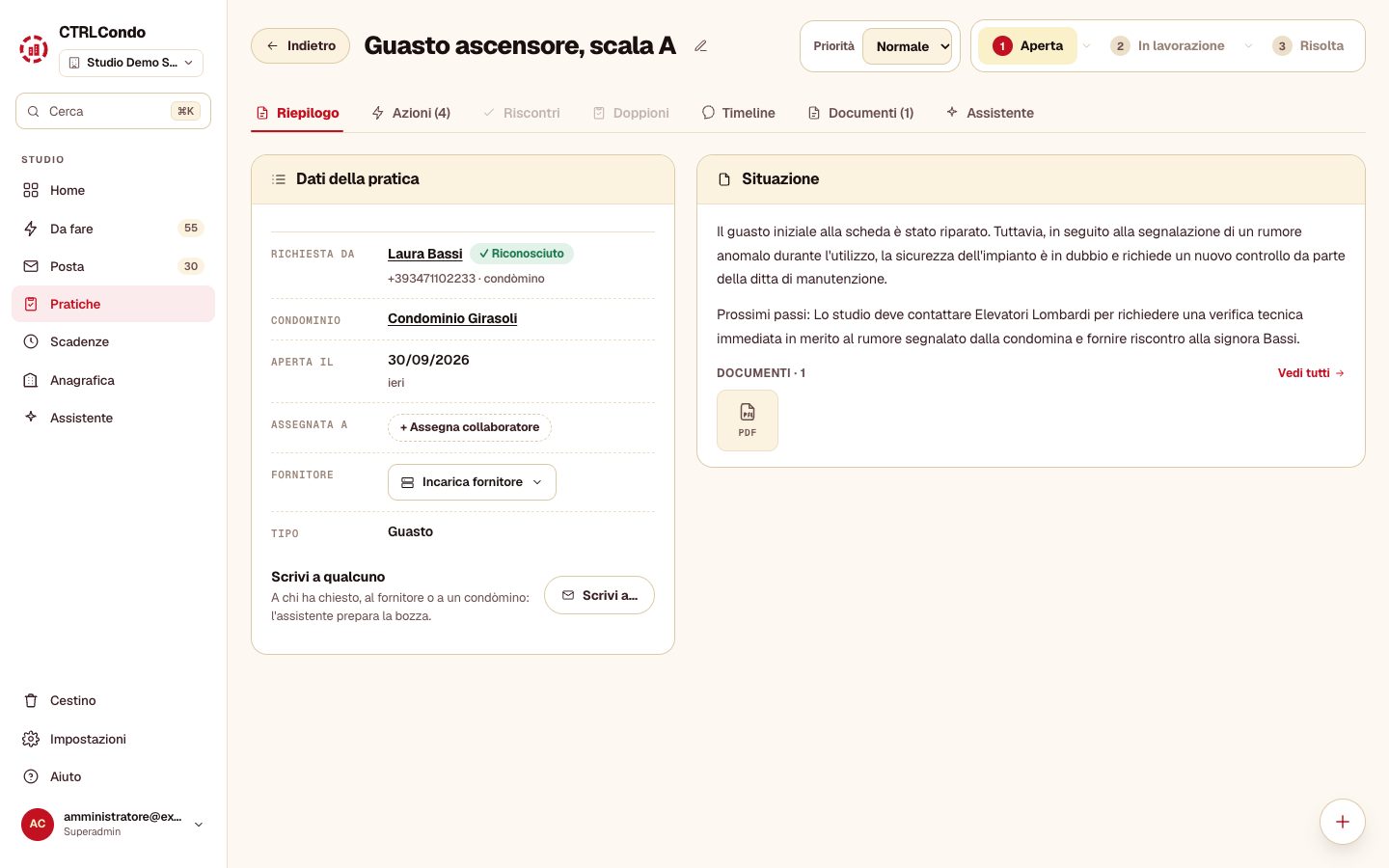Open Home in the sidebar

(x=113, y=190)
